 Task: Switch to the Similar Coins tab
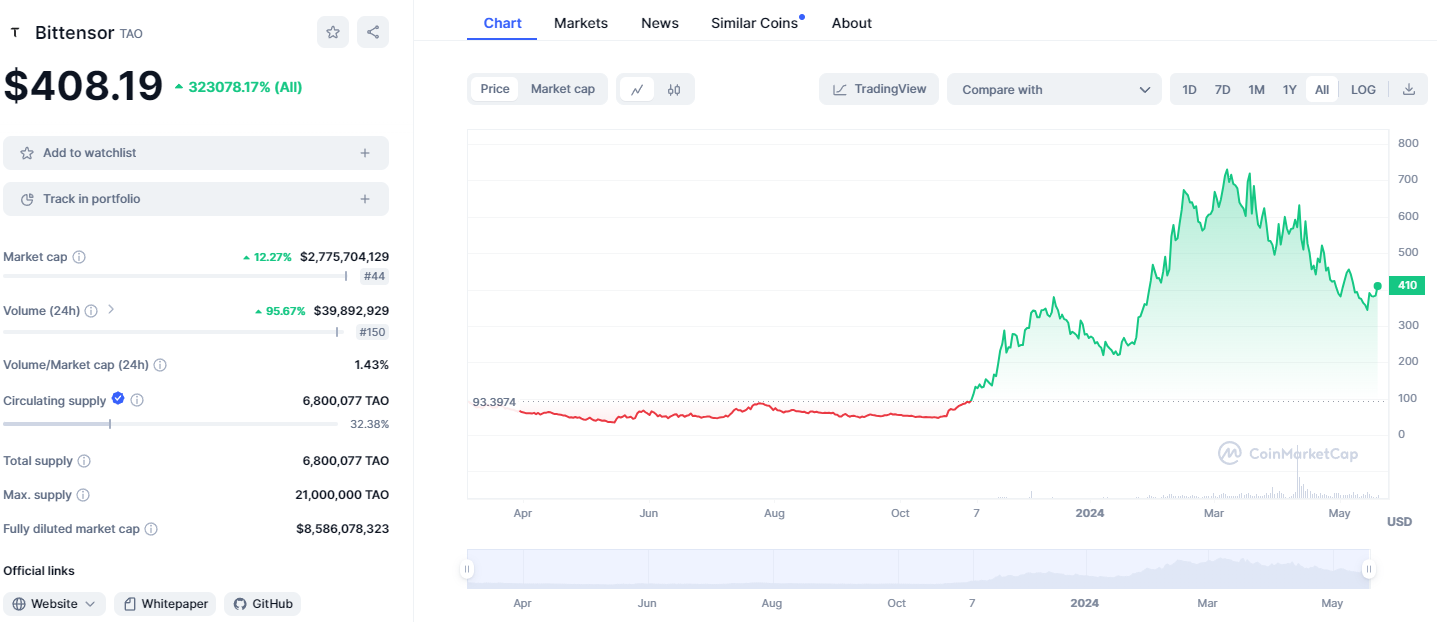coord(754,23)
